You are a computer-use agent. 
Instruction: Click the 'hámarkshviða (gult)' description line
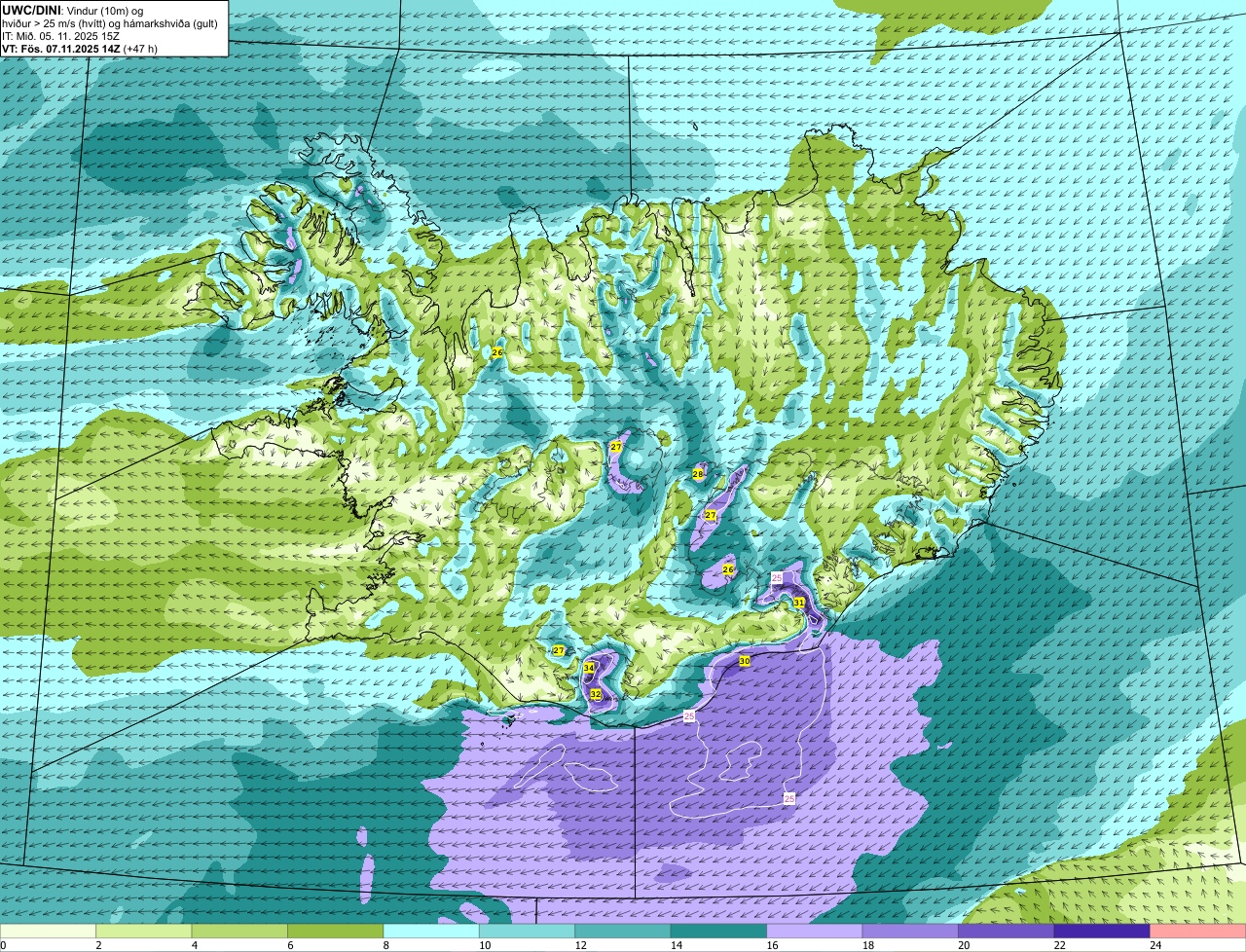[x=109, y=22]
